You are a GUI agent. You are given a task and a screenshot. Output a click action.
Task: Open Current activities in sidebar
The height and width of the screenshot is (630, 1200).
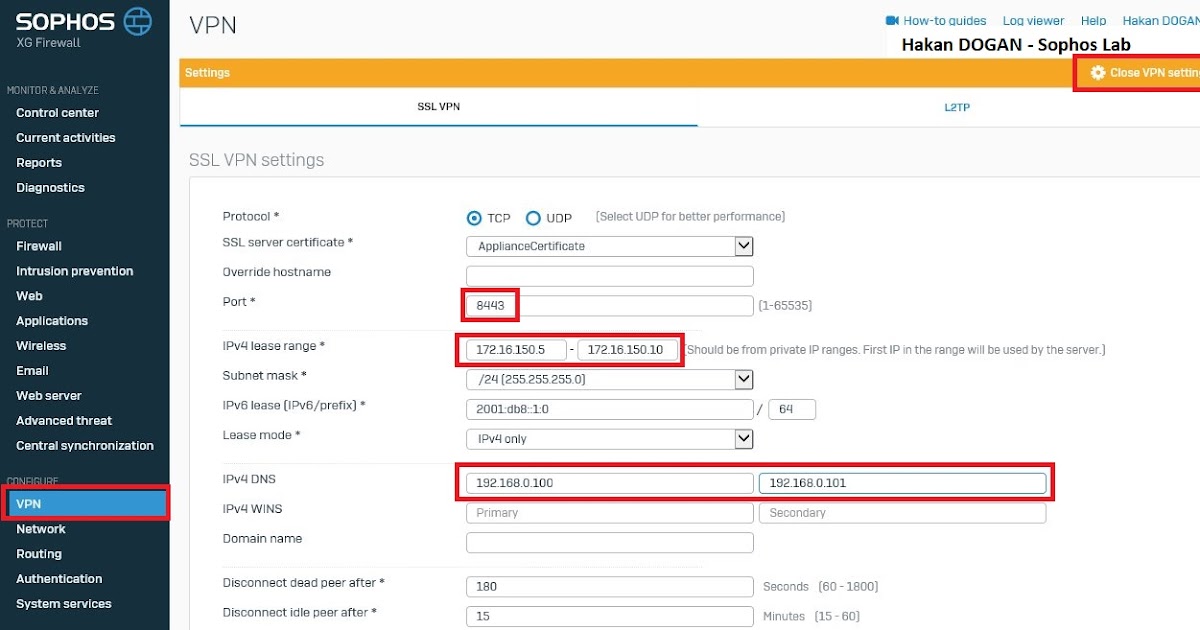(x=66, y=138)
